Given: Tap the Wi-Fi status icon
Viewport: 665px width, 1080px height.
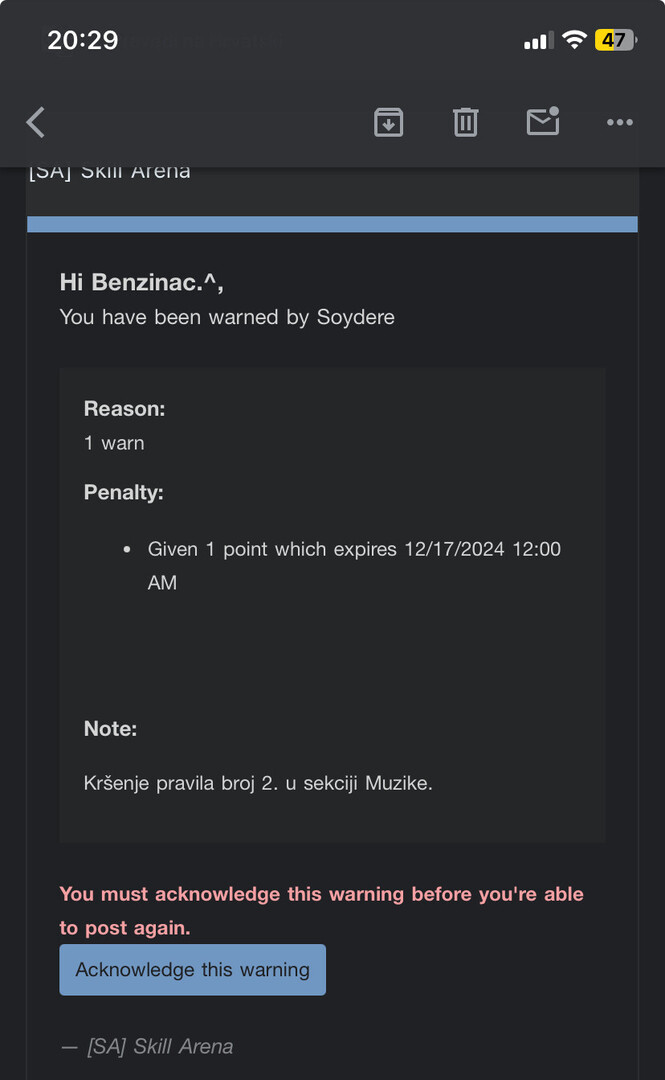Looking at the screenshot, I should point(574,40).
